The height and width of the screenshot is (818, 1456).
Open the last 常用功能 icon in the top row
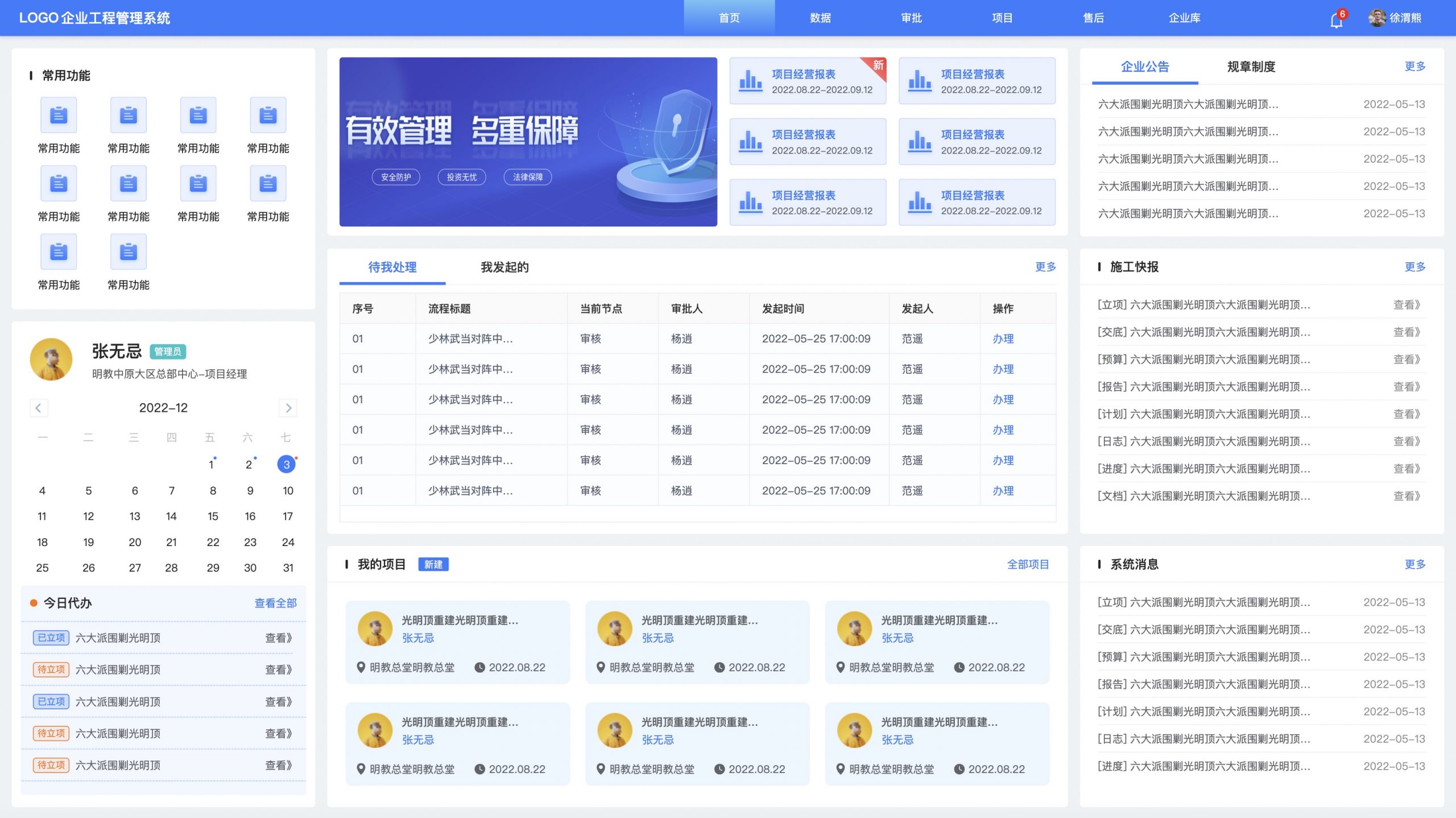[268, 115]
